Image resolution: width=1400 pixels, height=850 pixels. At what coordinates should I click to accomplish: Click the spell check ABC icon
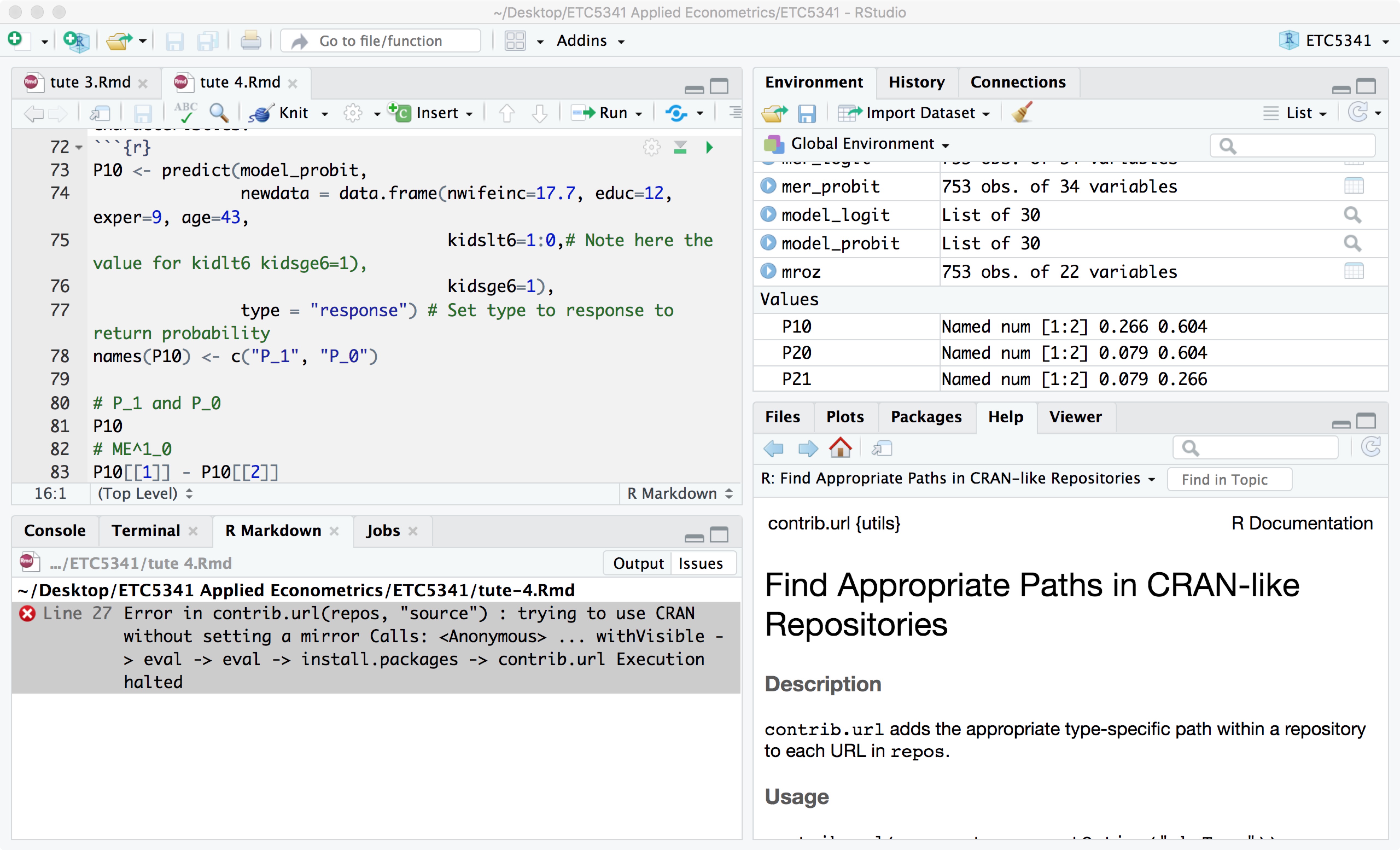click(186, 112)
